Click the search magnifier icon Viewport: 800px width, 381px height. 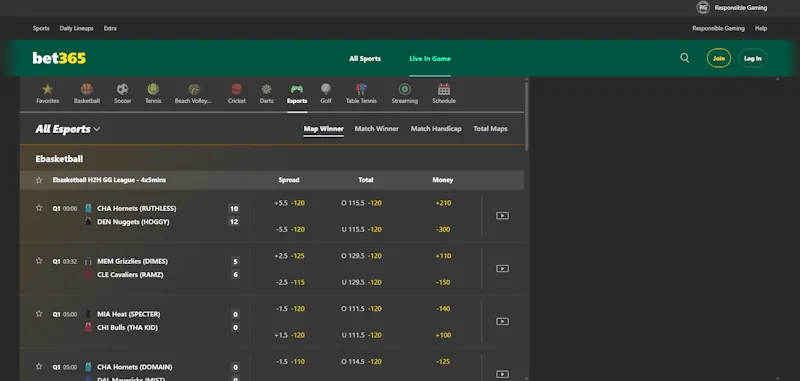(685, 58)
